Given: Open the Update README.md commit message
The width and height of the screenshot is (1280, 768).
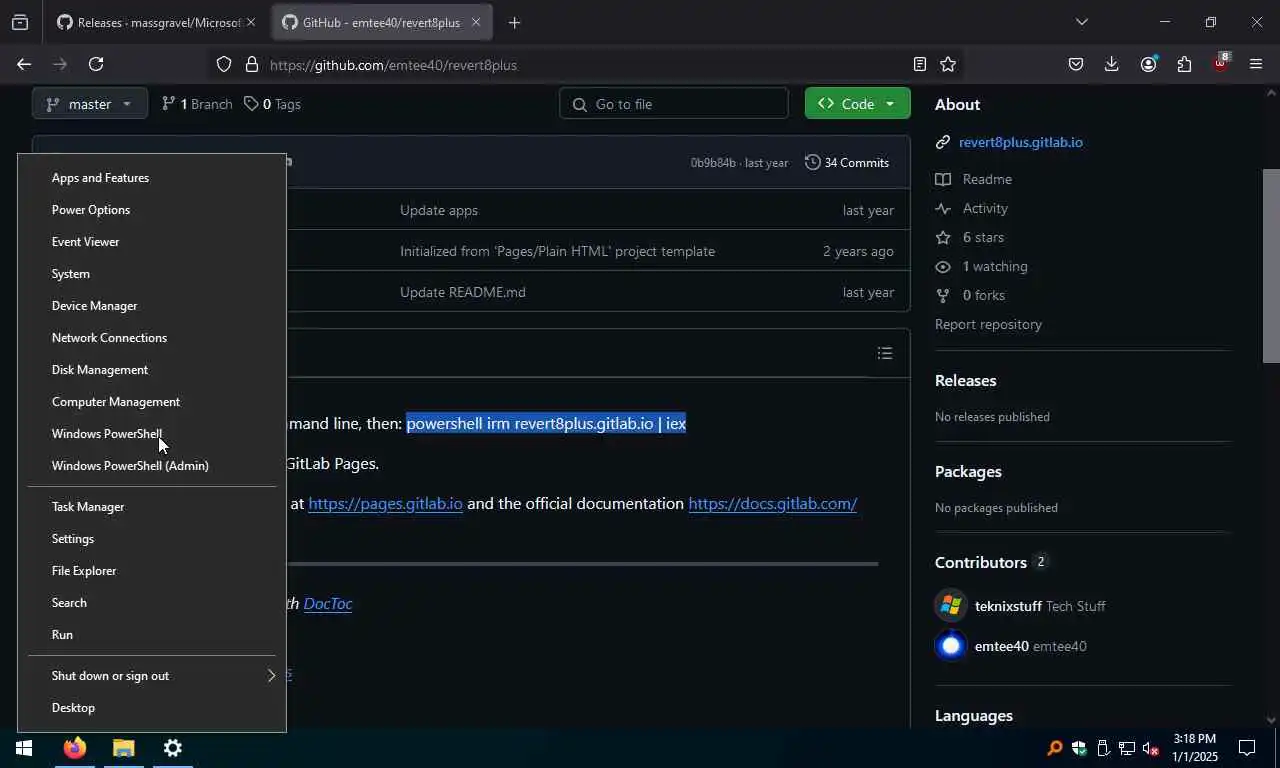Looking at the screenshot, I should [x=463, y=292].
